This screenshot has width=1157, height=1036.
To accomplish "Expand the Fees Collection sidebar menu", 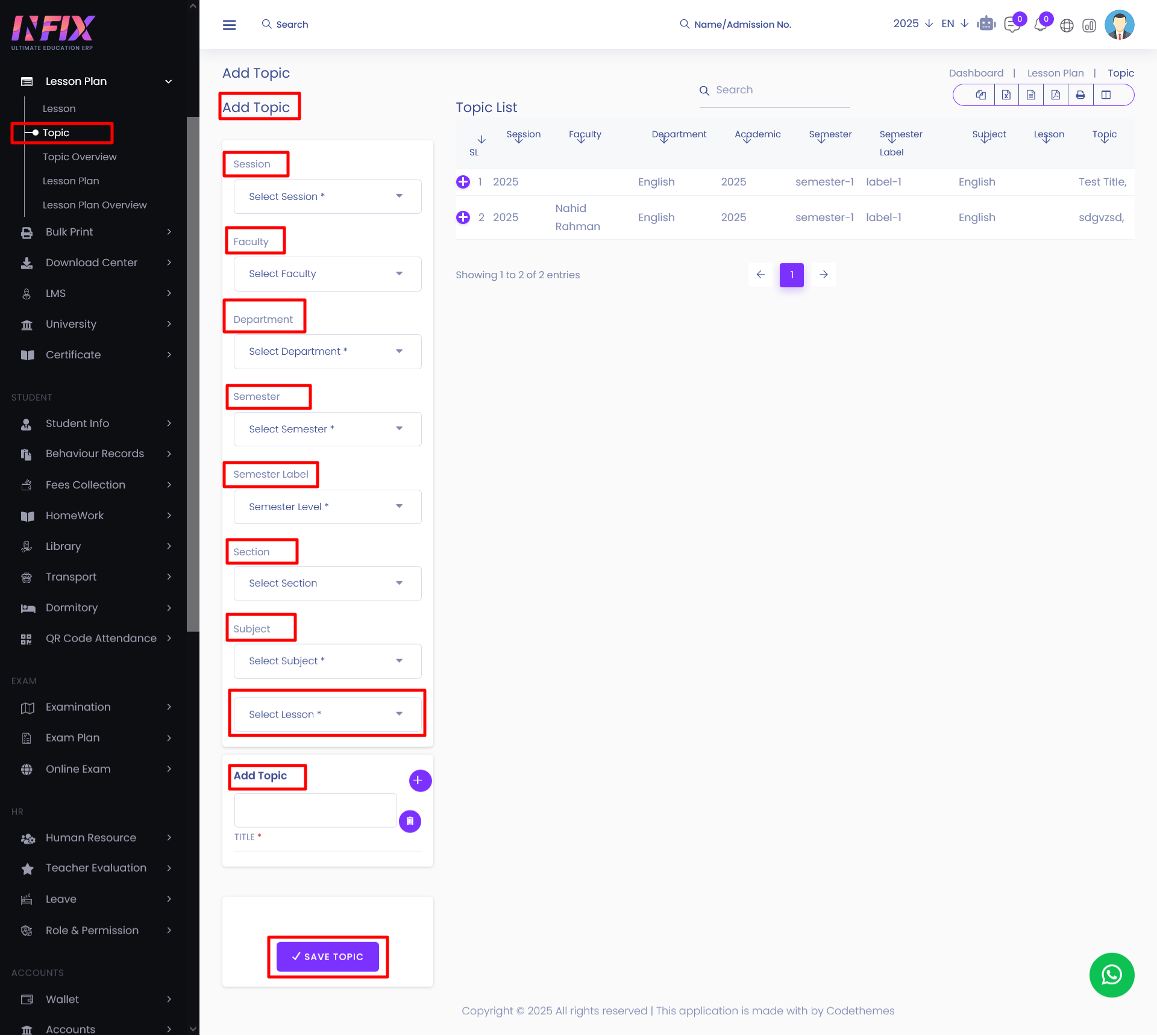I will pos(86,485).
